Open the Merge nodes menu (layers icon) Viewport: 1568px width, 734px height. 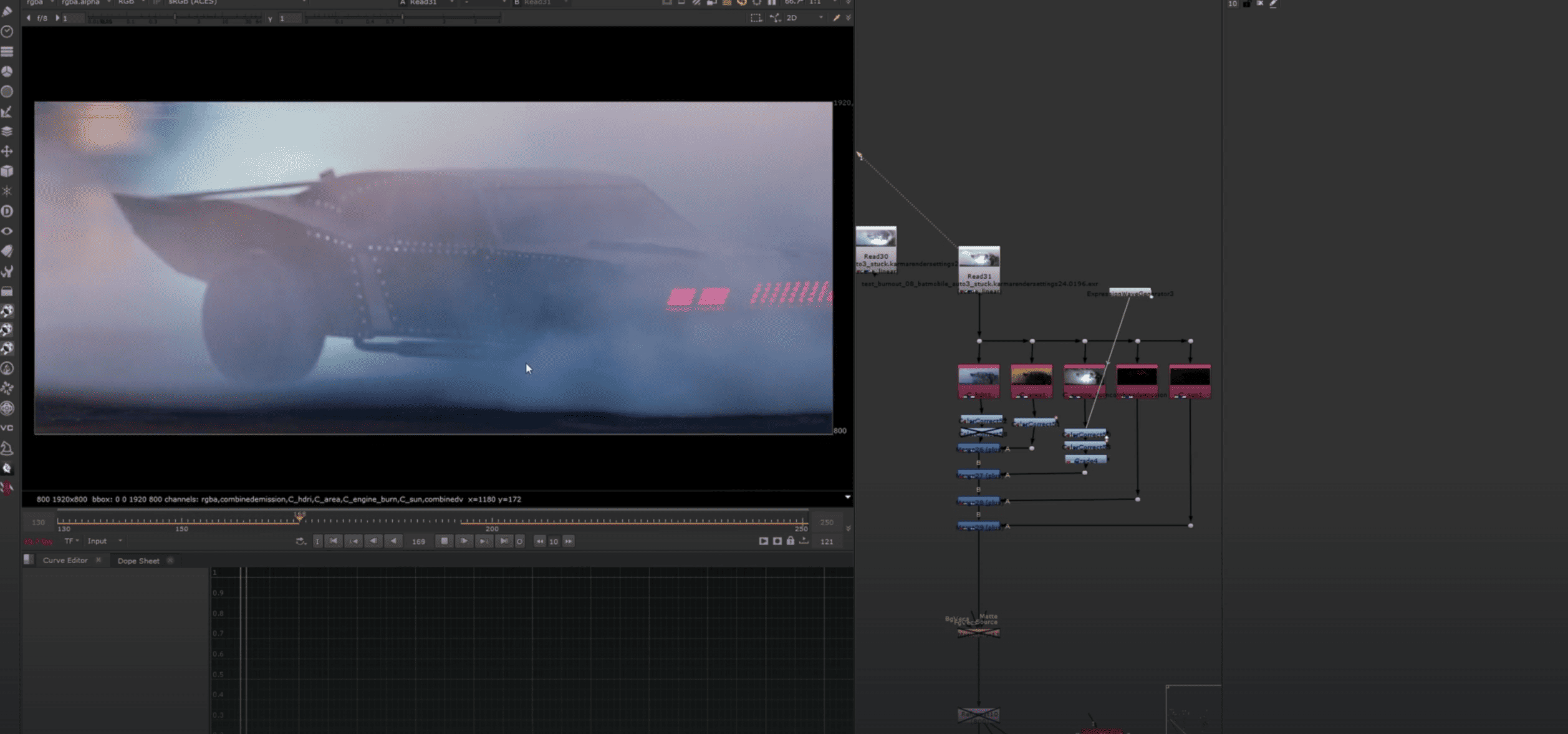click(7, 131)
